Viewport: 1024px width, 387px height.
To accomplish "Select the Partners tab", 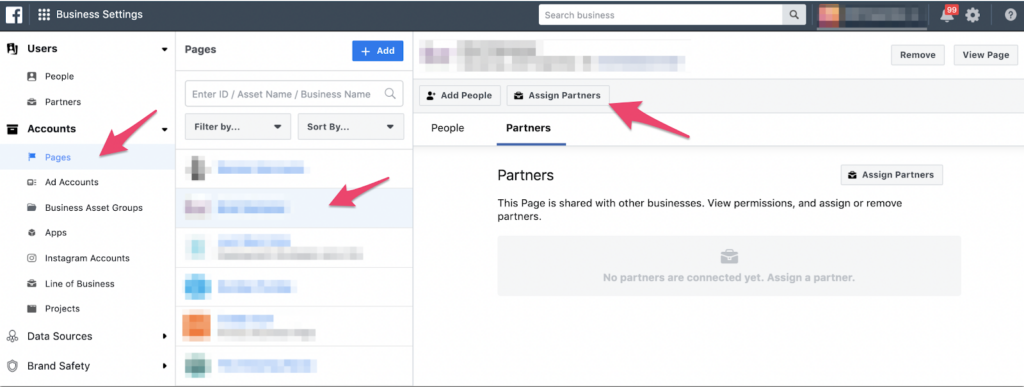I will pyautogui.click(x=528, y=128).
